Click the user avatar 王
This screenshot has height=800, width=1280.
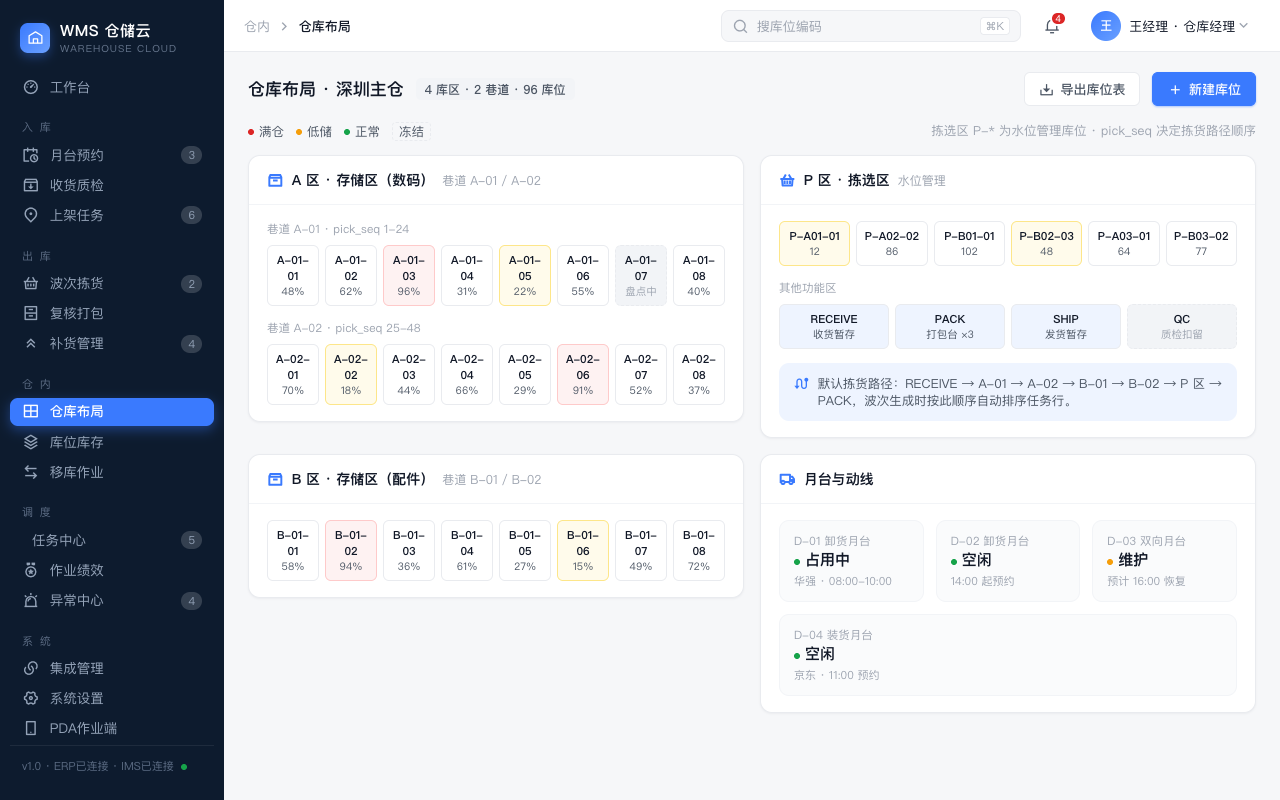1106,26
